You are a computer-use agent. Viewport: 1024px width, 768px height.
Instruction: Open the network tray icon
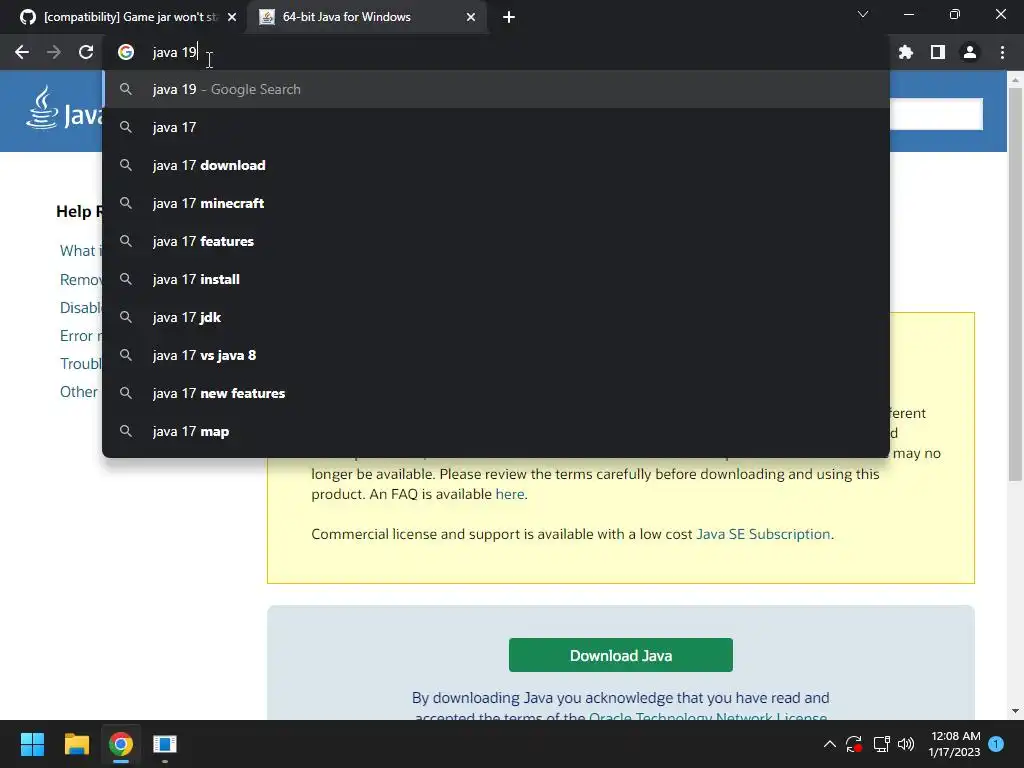(x=881, y=744)
